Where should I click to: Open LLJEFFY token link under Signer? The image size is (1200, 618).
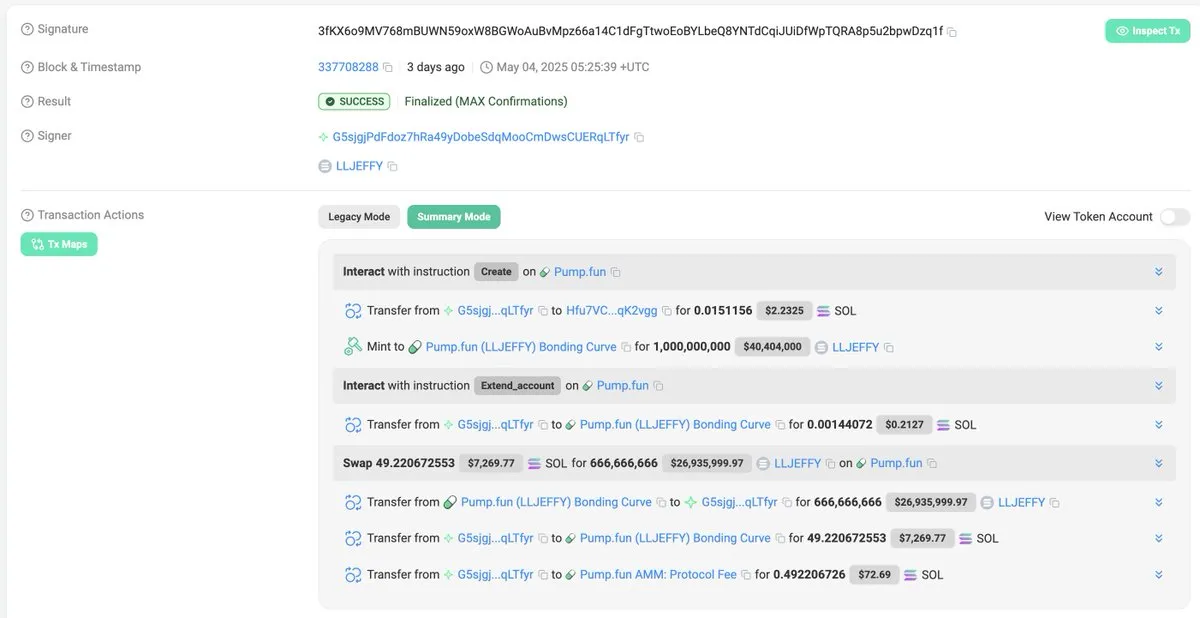pyautogui.click(x=359, y=167)
